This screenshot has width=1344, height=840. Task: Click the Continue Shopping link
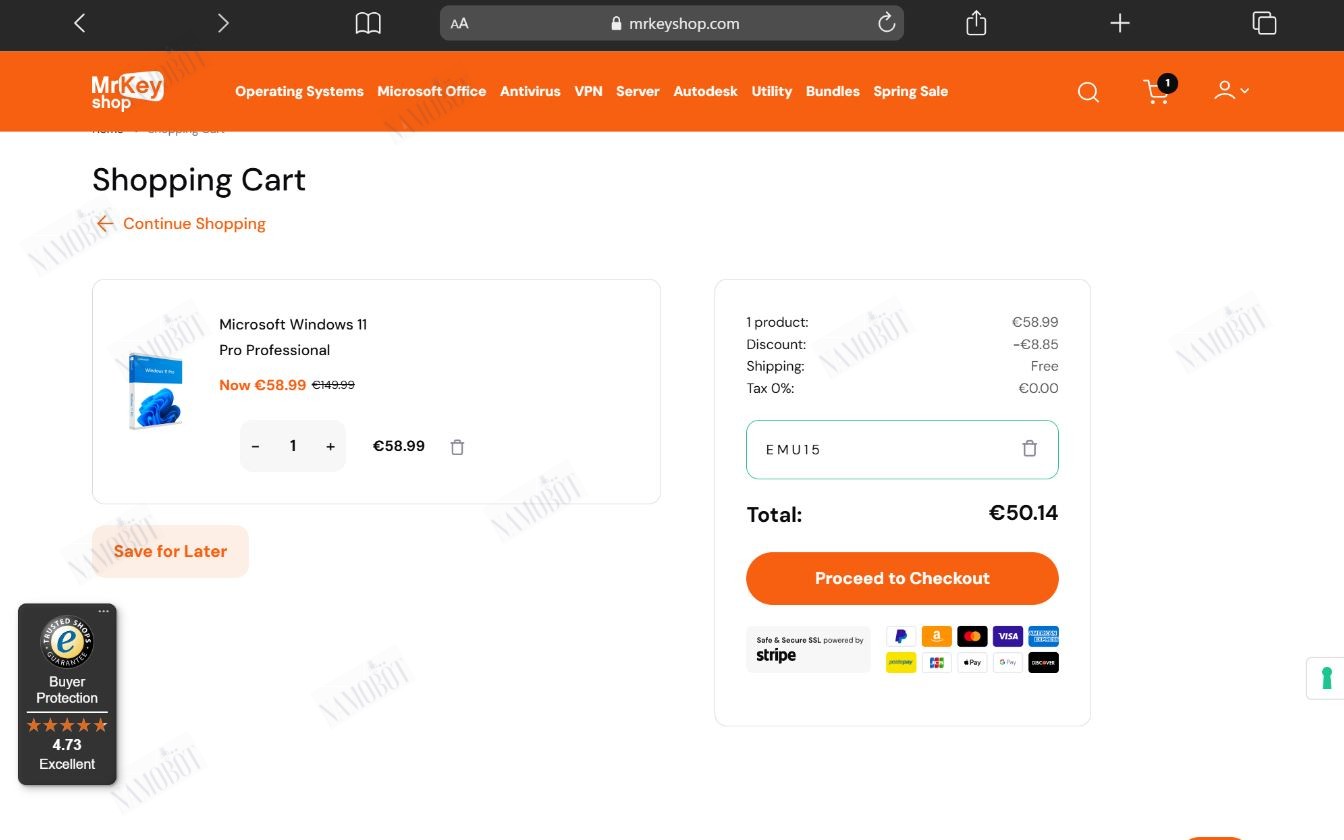(181, 223)
